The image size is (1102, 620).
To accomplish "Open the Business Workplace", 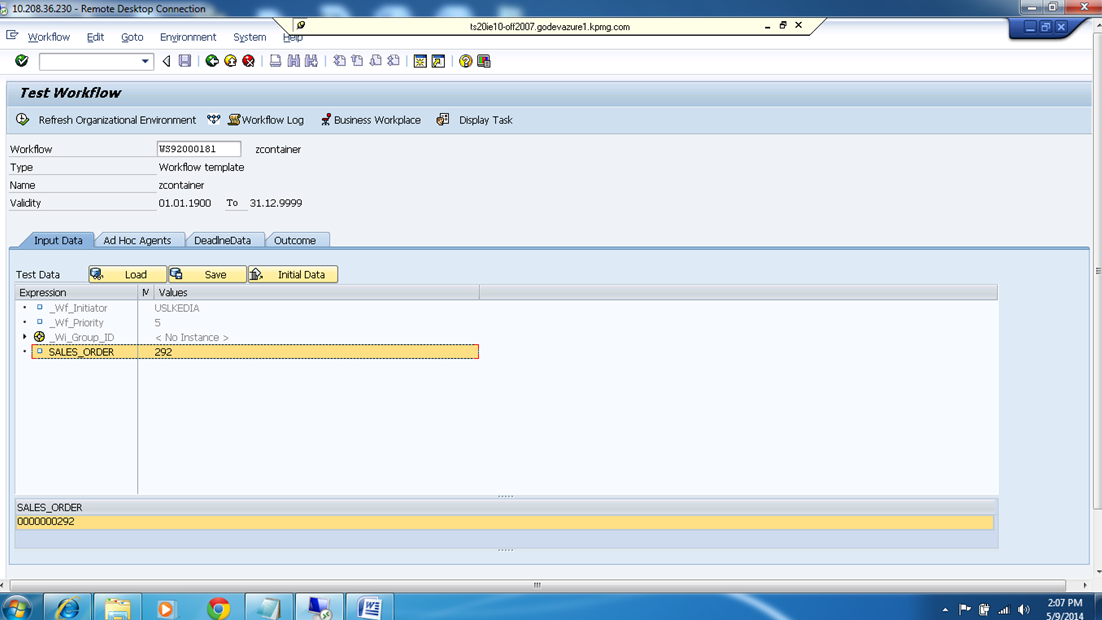I will [370, 119].
